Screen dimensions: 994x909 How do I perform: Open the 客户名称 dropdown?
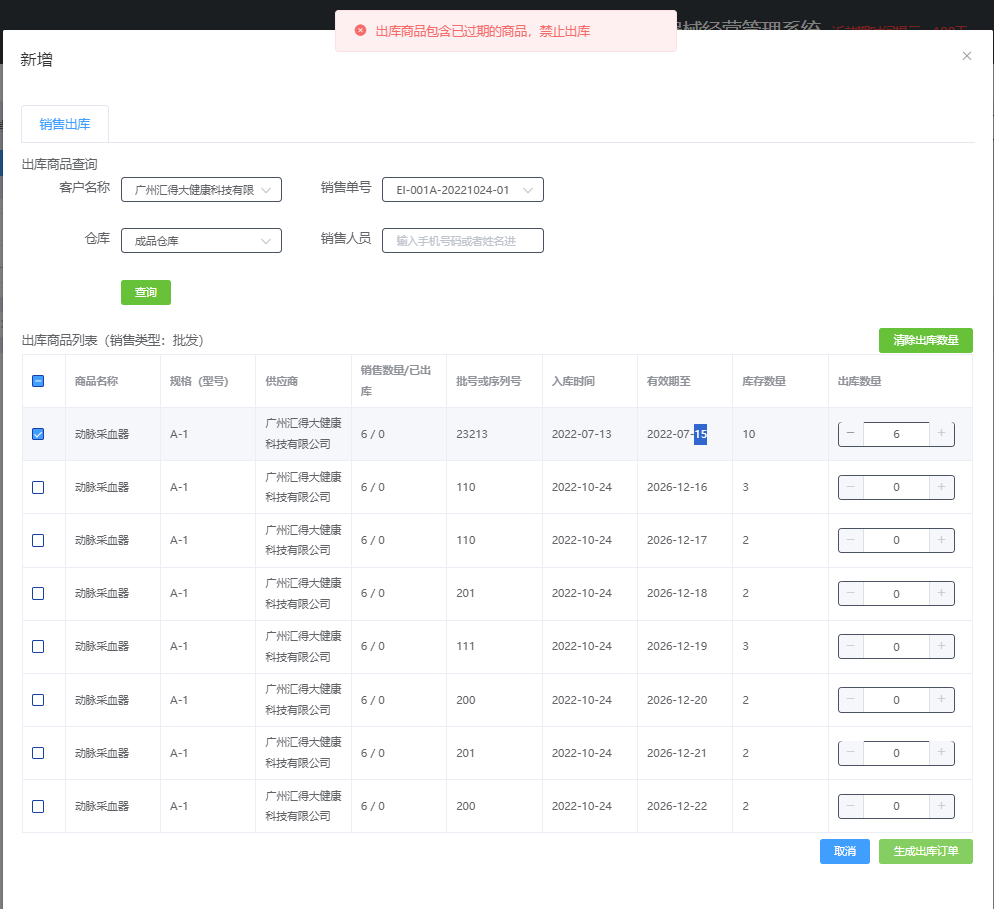(201, 190)
